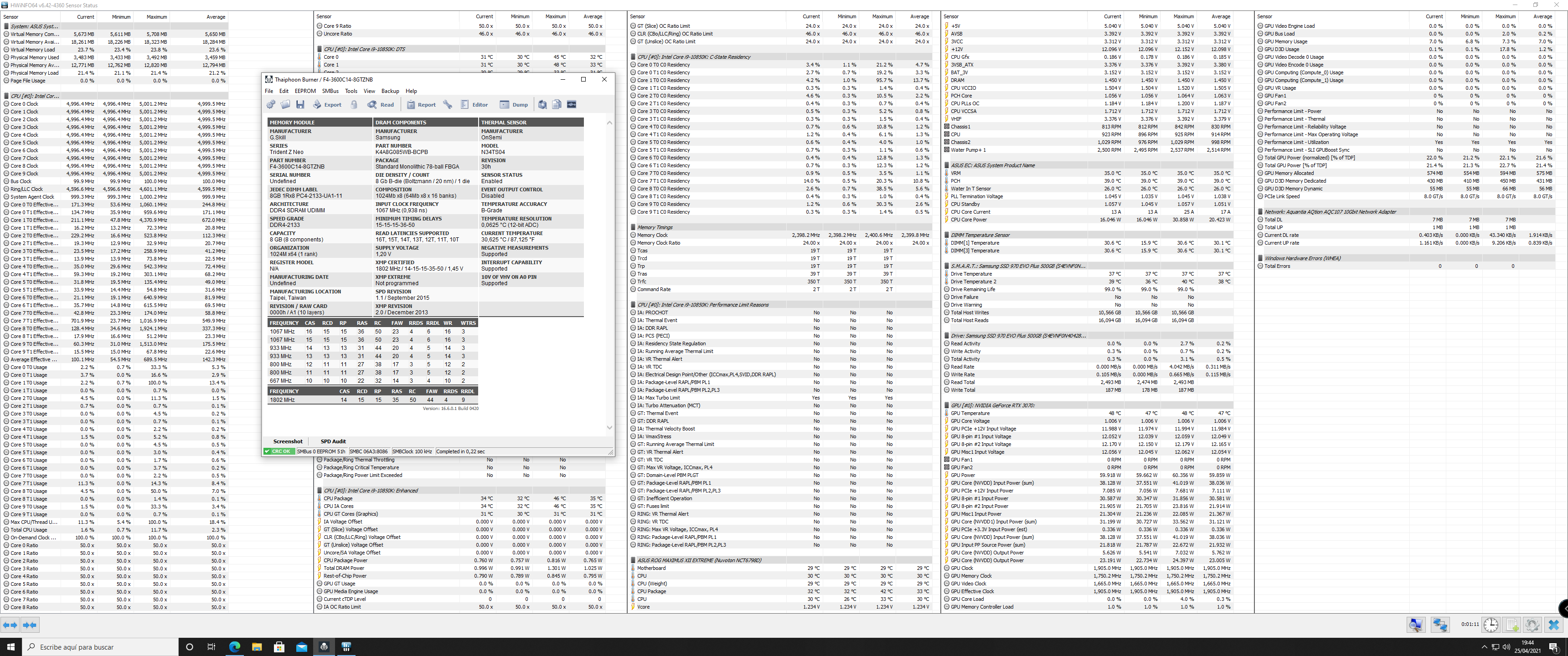Select the Virtual Memory Load sensor row
This screenshot has height=656, width=1568.
116,50
